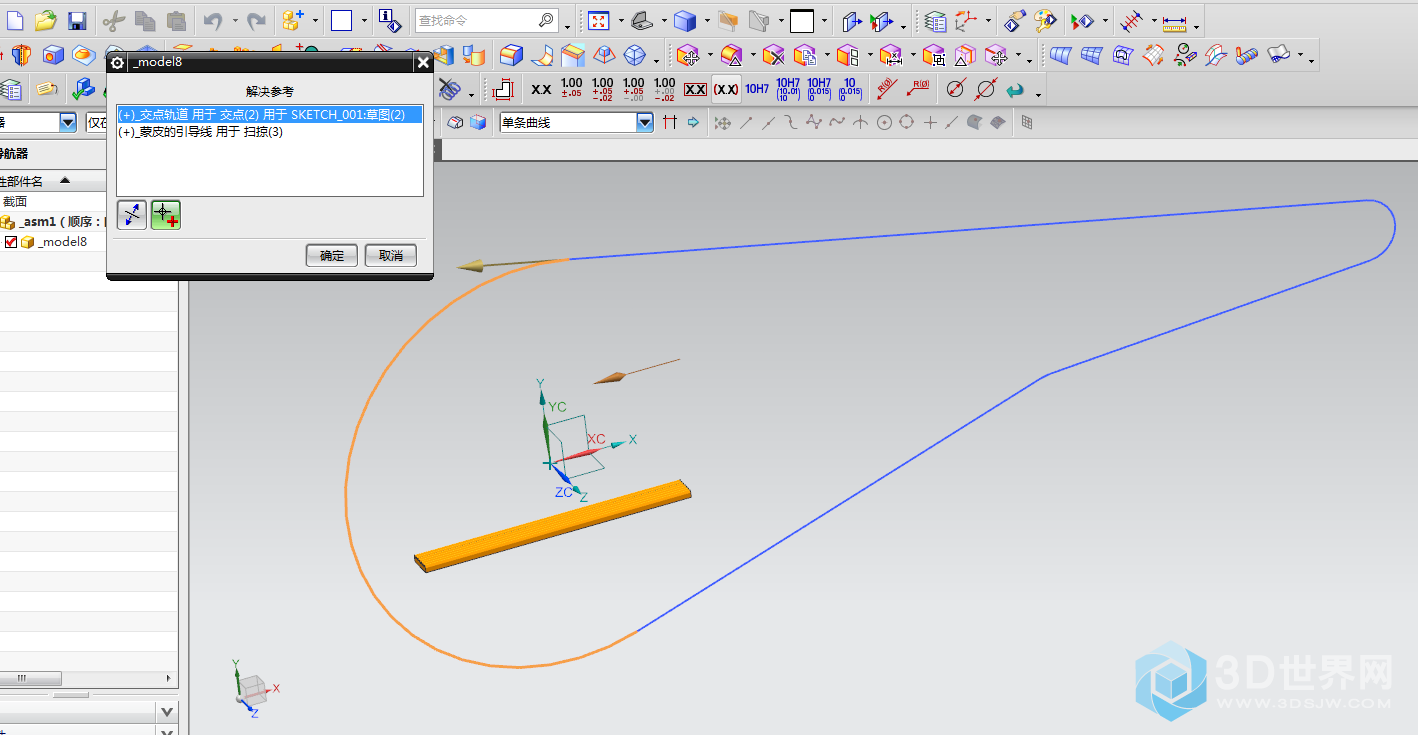The width and height of the screenshot is (1418, 735).
Task: Click the reverse direction icon in dialog
Action: click(x=132, y=214)
